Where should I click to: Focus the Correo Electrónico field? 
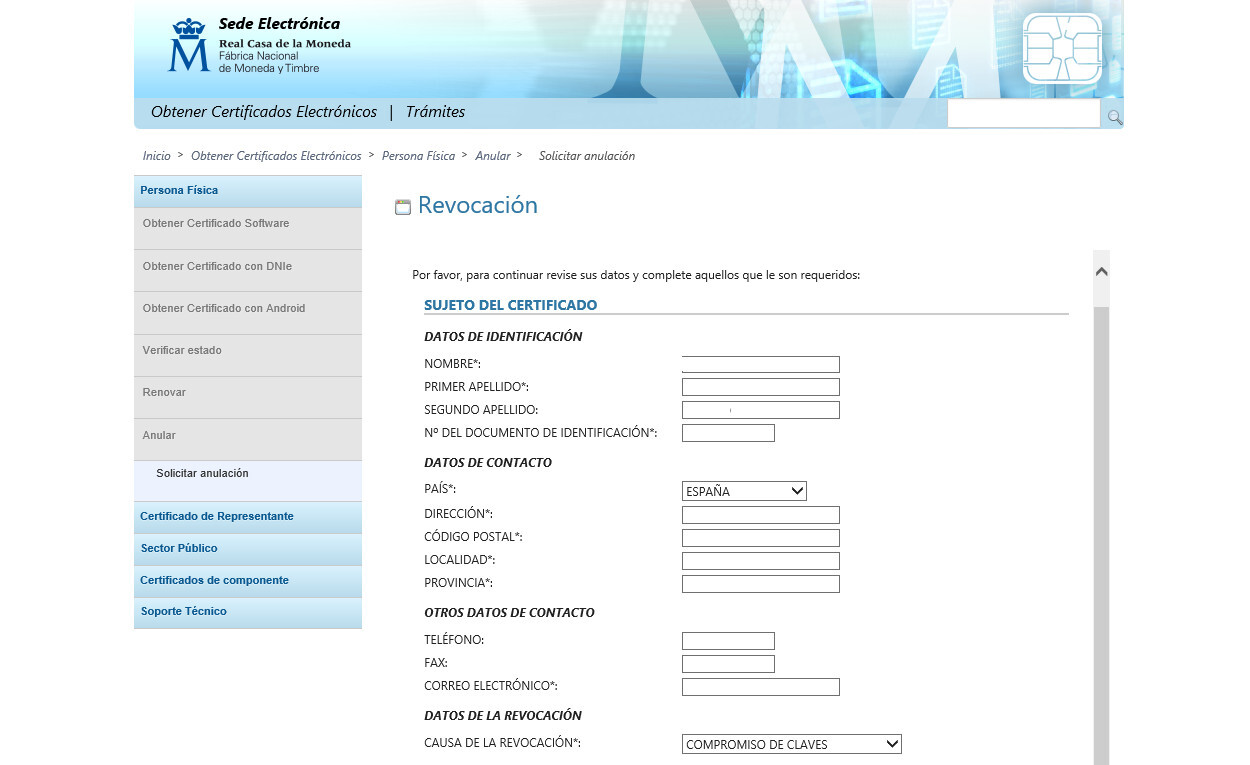(760, 687)
